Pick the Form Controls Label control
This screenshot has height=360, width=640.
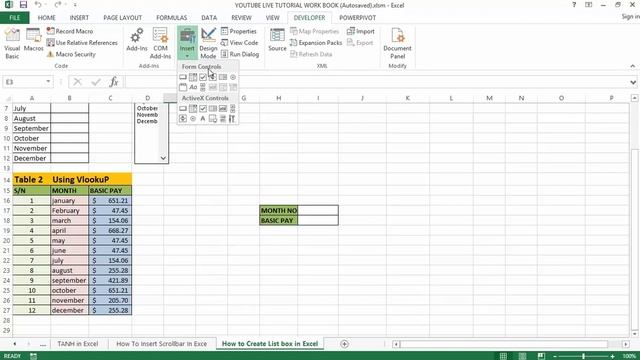tap(193, 87)
